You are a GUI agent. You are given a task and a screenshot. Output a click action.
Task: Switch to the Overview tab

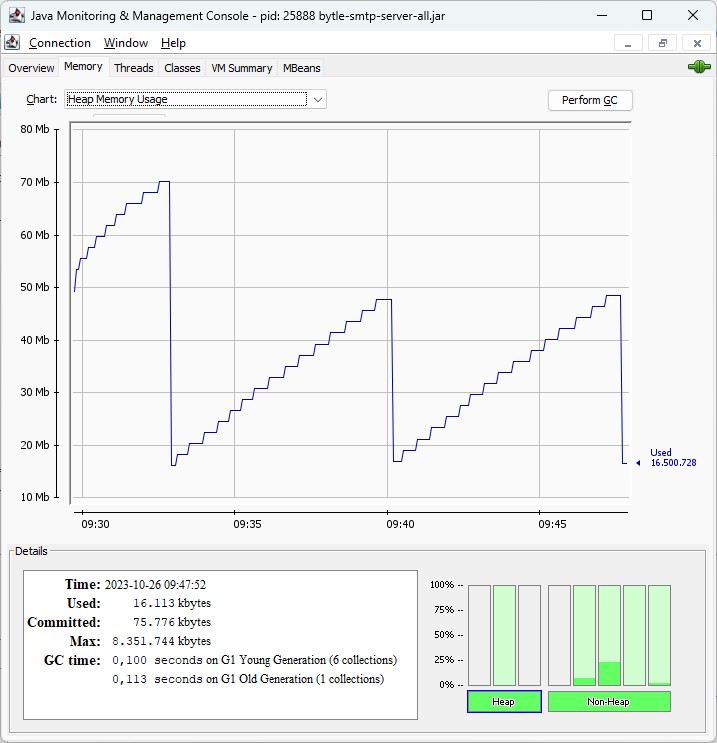click(x=31, y=68)
